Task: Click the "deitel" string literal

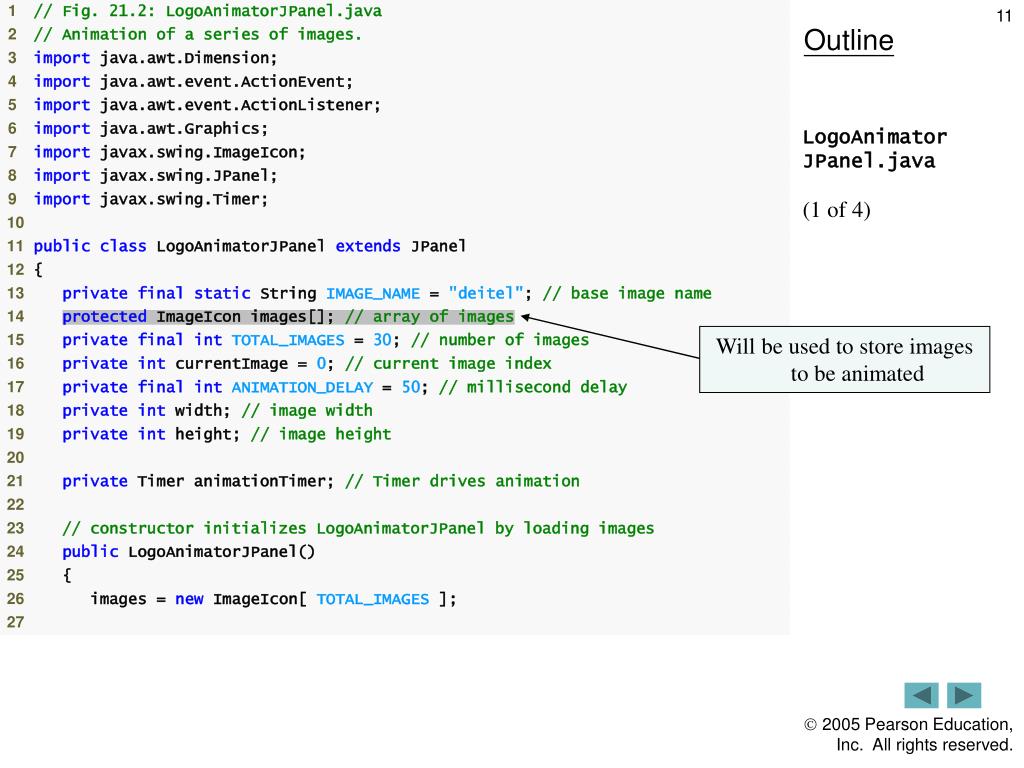Action: [x=486, y=293]
